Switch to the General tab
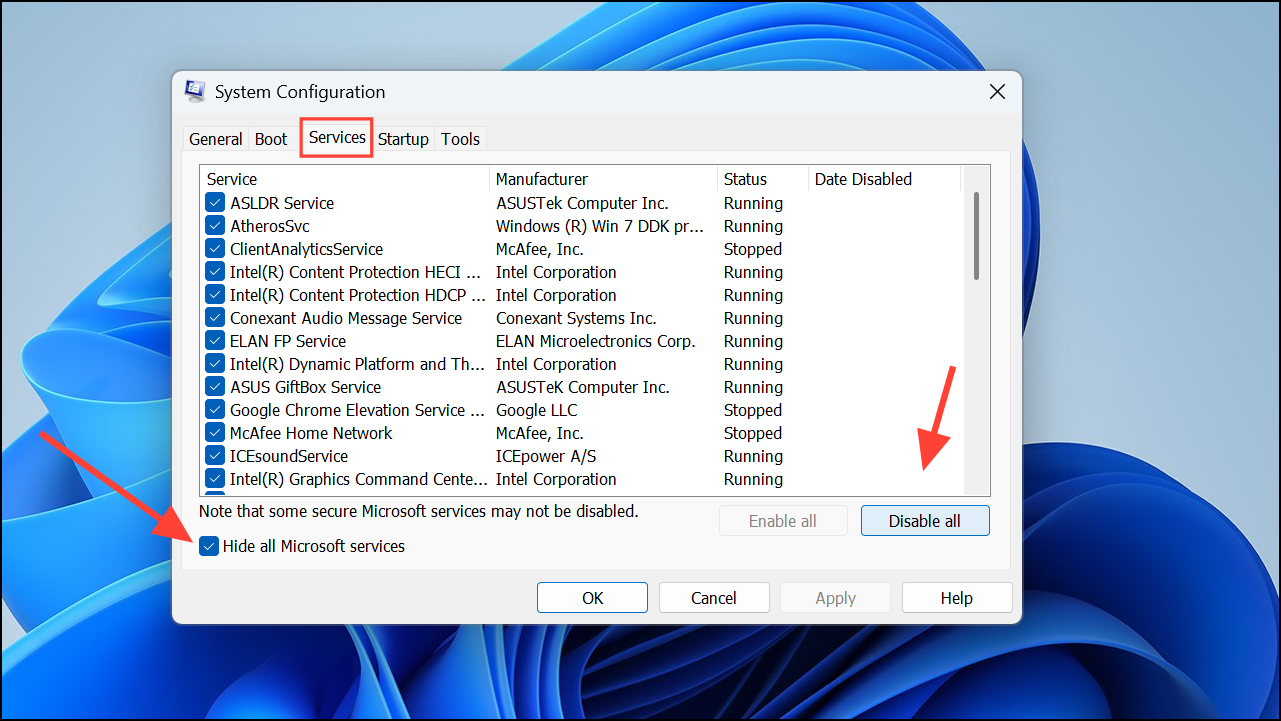Image resolution: width=1281 pixels, height=721 pixels. [215, 139]
